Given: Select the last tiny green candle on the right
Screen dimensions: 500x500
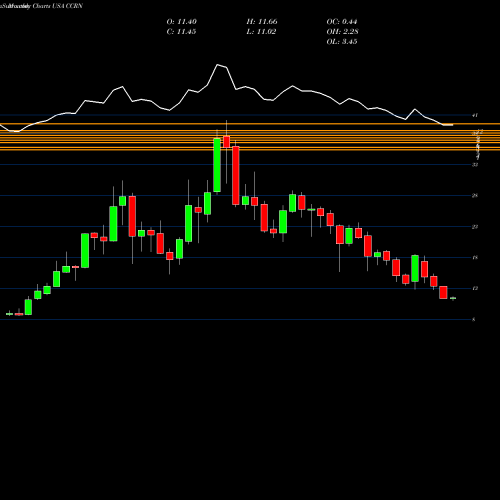Looking at the screenshot, I should point(453,298).
